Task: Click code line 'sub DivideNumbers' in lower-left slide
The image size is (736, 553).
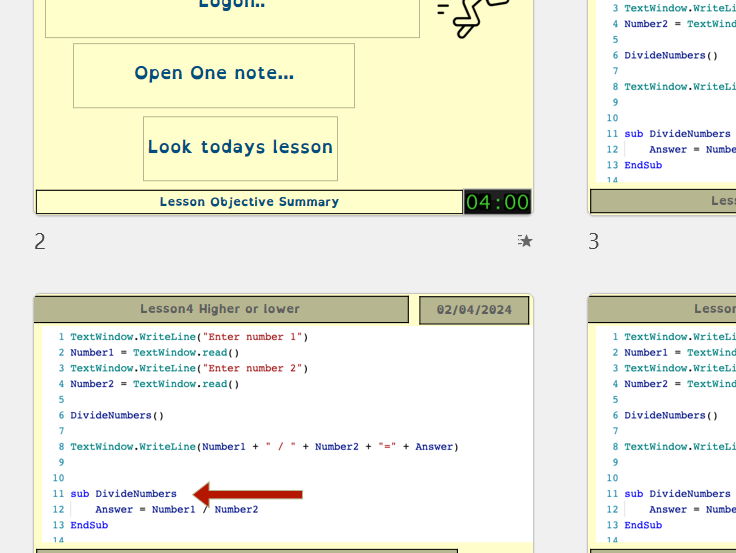Action: point(123,494)
